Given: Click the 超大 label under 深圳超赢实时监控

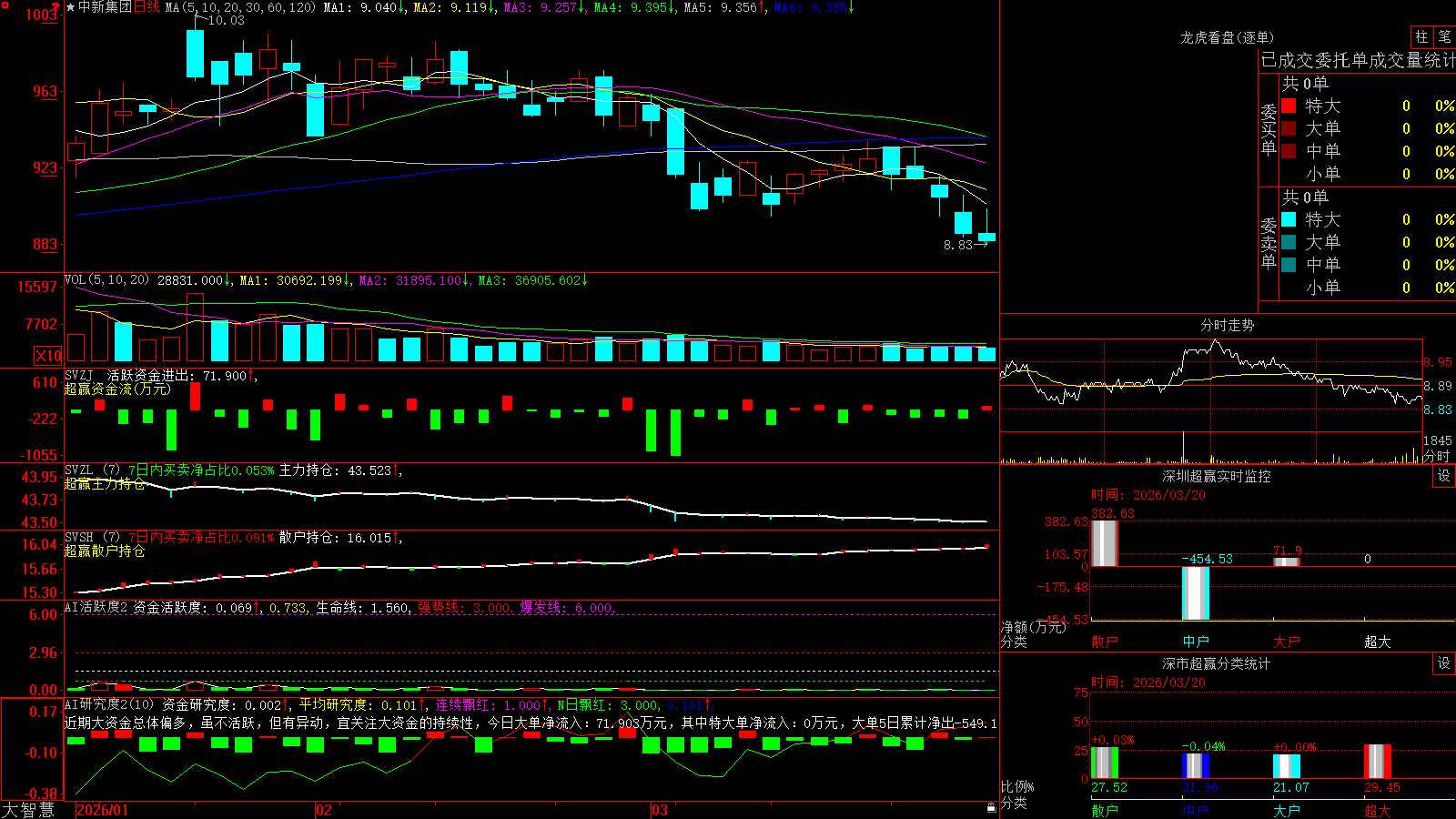Looking at the screenshot, I should point(1378,642).
